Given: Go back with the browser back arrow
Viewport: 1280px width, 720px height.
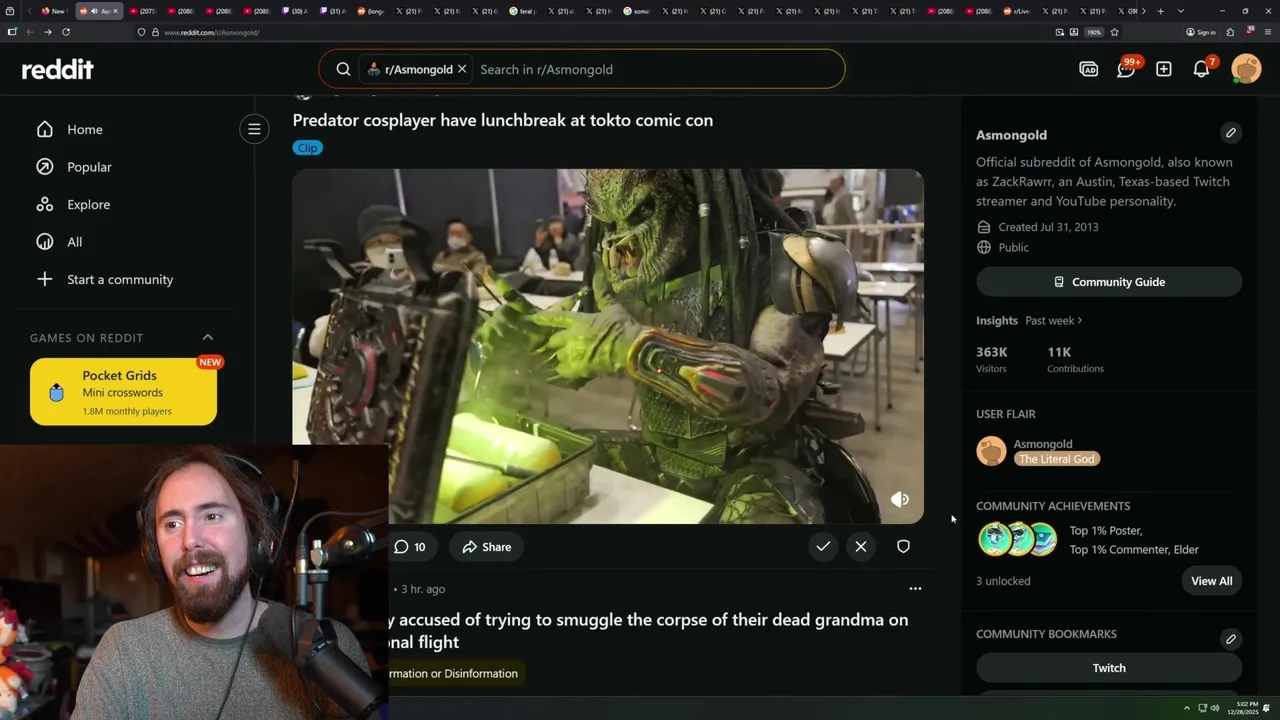Looking at the screenshot, I should [x=30, y=32].
